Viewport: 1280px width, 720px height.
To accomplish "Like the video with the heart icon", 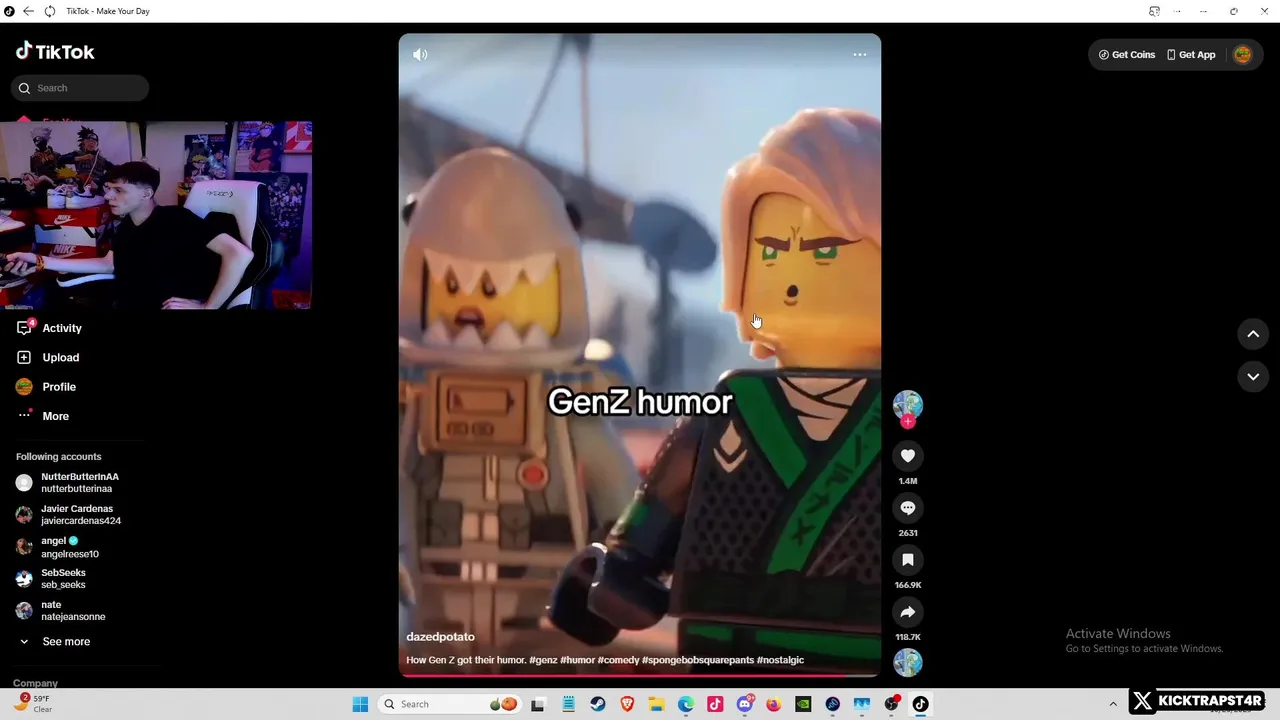I will click(x=908, y=456).
